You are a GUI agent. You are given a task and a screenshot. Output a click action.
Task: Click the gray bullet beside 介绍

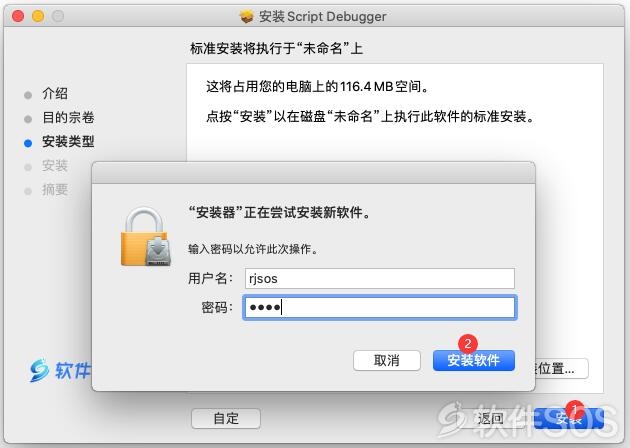pyautogui.click(x=28, y=95)
